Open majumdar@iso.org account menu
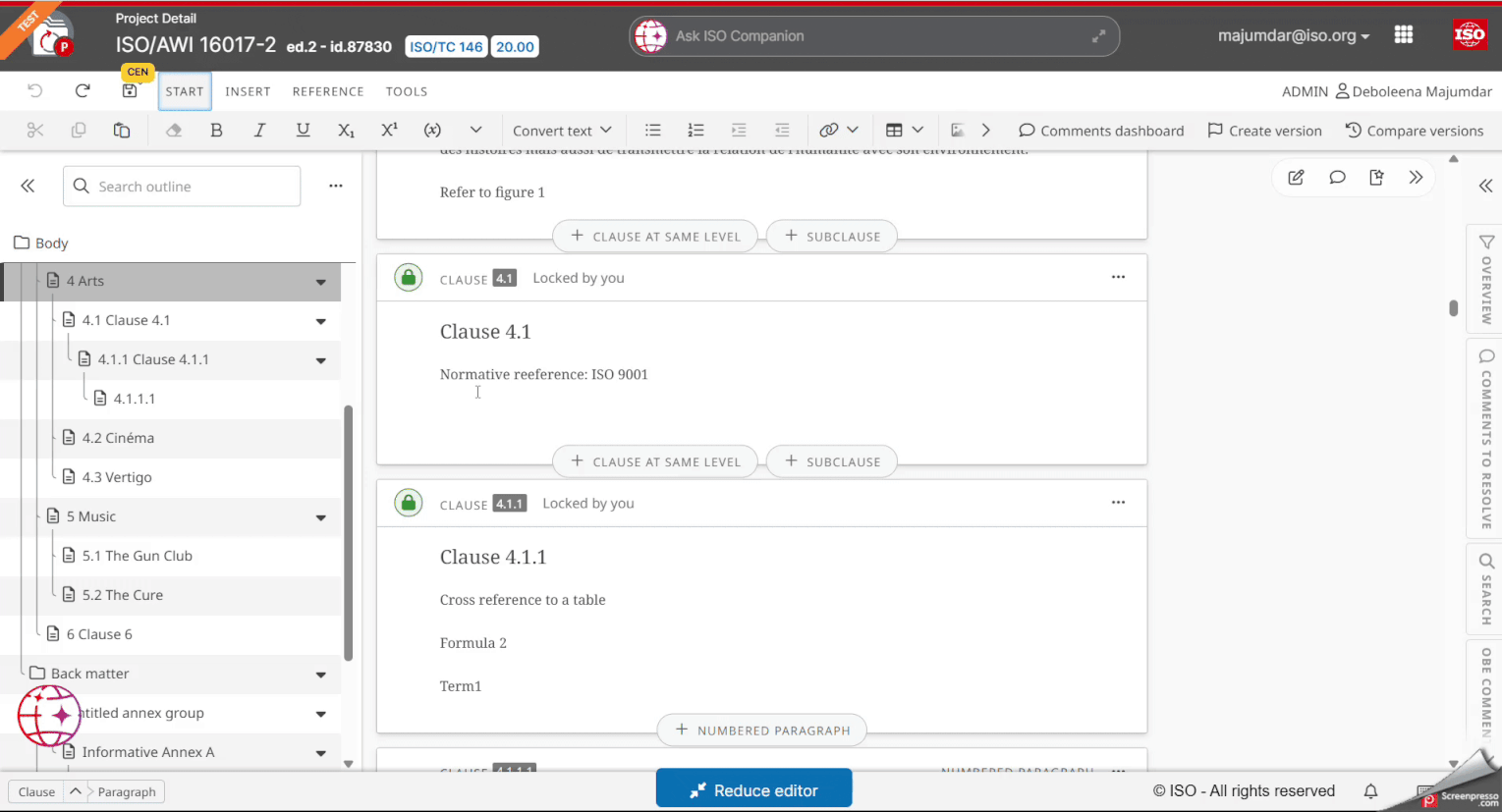This screenshot has height=812, width=1502. coord(1294,35)
